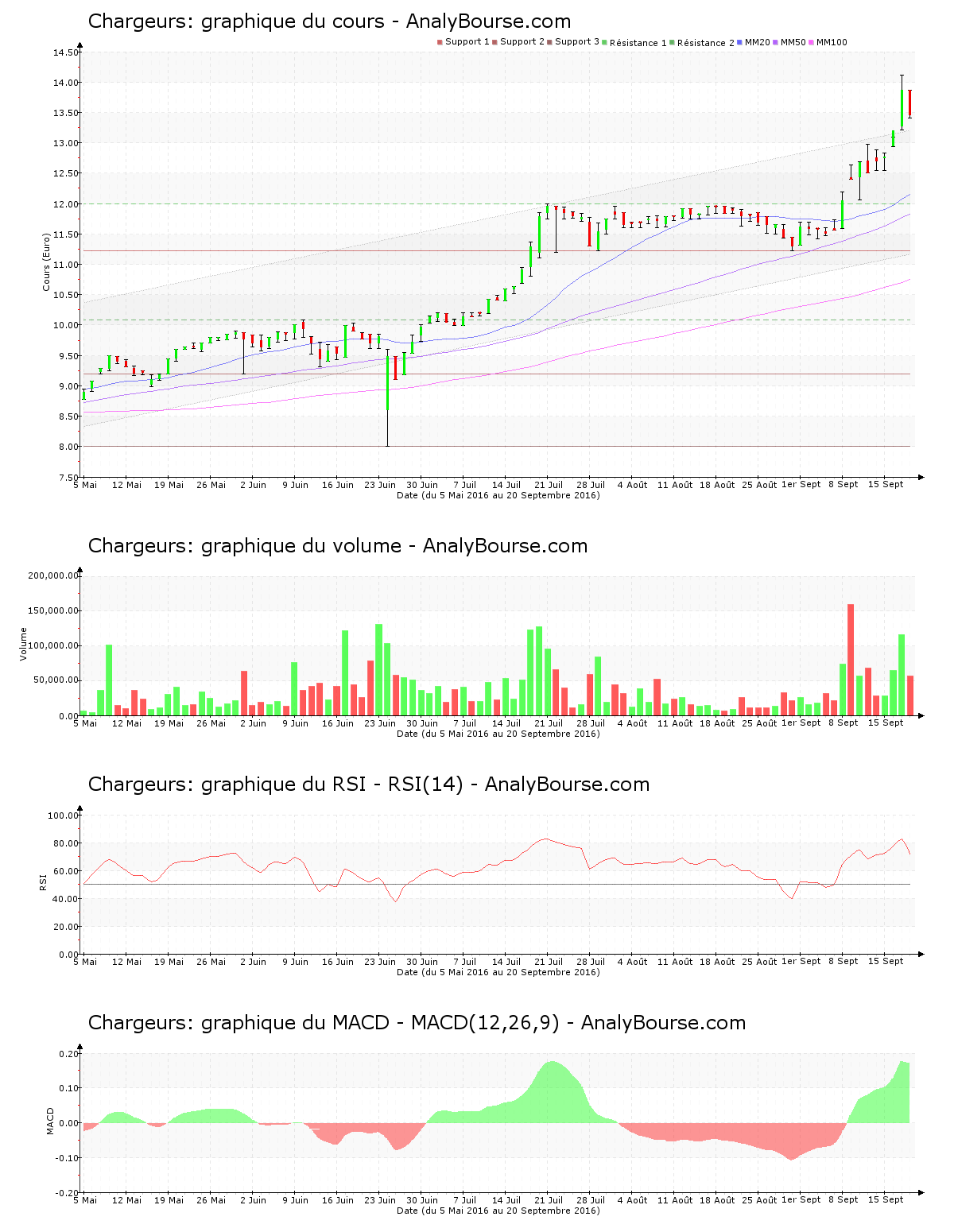The height and width of the screenshot is (1232, 954).
Task: Click the 0.20 value on MACD axis
Action: pyautogui.click(x=68, y=1054)
